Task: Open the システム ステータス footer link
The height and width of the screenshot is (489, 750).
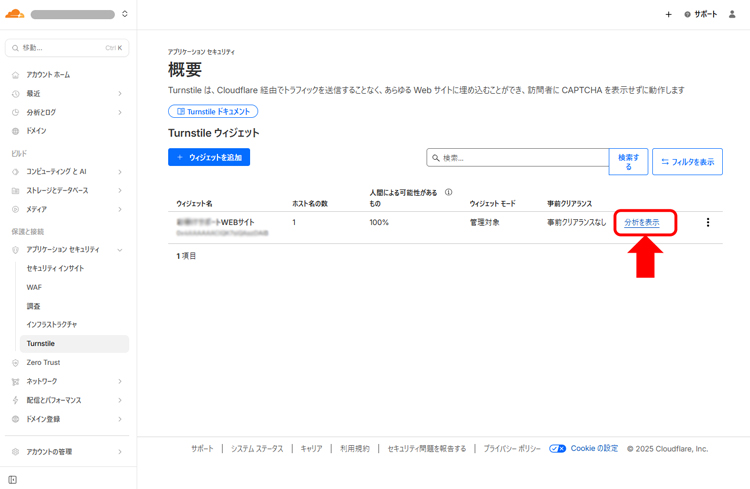Action: point(257,448)
